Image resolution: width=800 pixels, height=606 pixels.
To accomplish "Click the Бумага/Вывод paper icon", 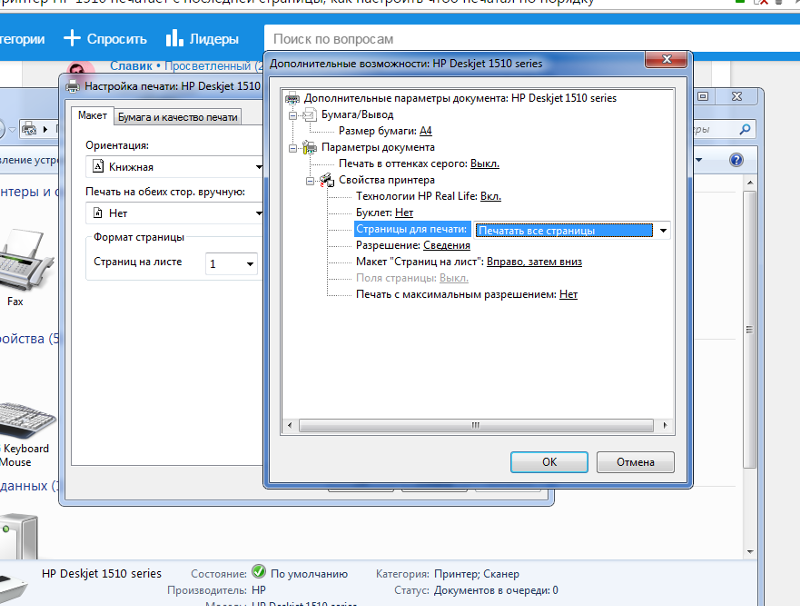I will (310, 115).
